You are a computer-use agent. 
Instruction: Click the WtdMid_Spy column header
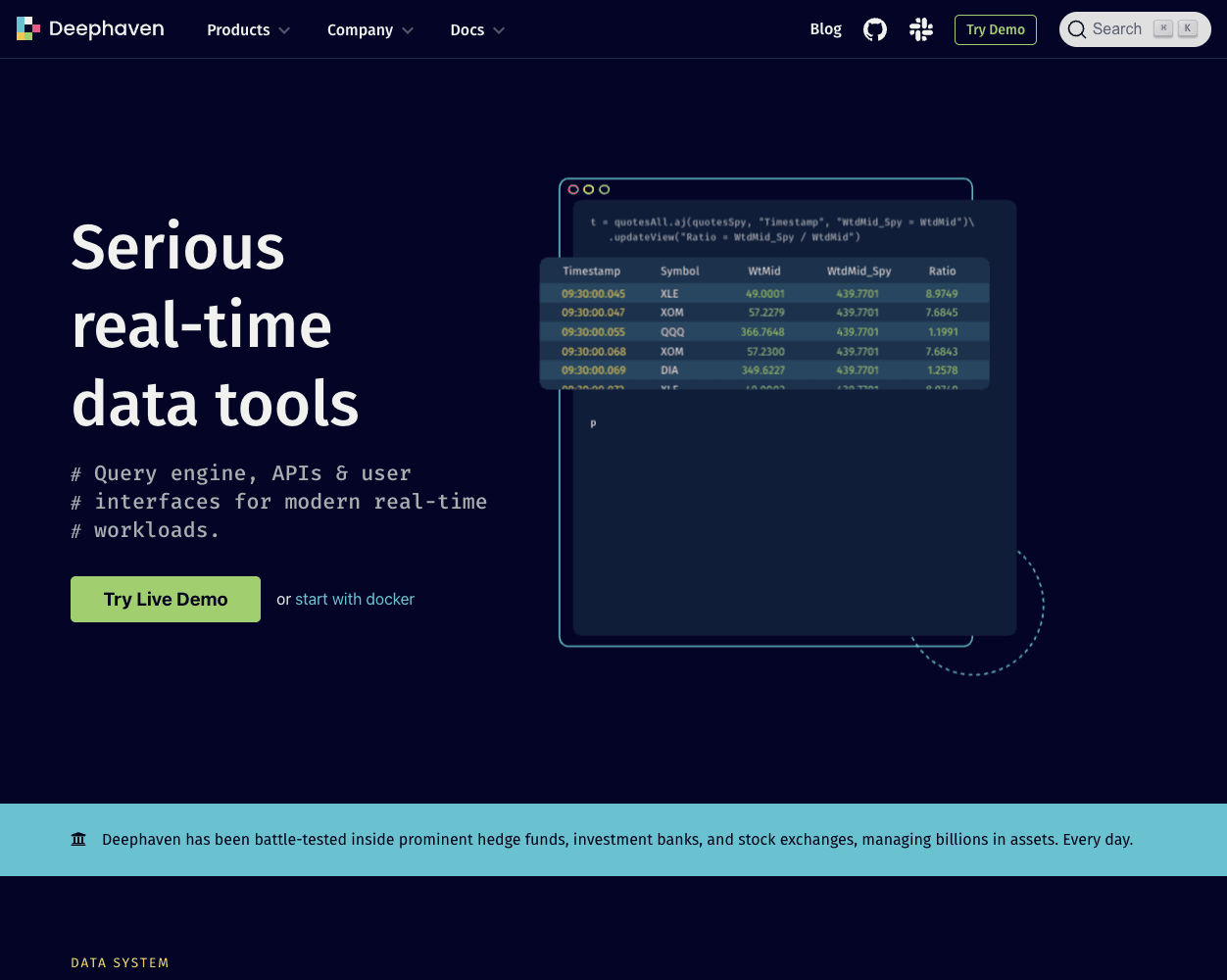859,271
